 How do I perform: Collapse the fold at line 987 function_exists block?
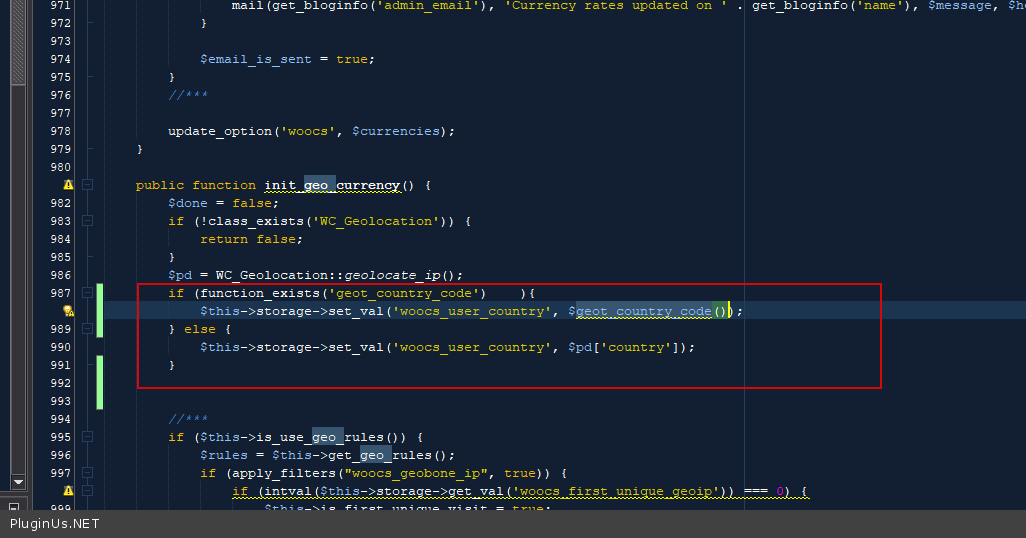pyautogui.click(x=87, y=293)
